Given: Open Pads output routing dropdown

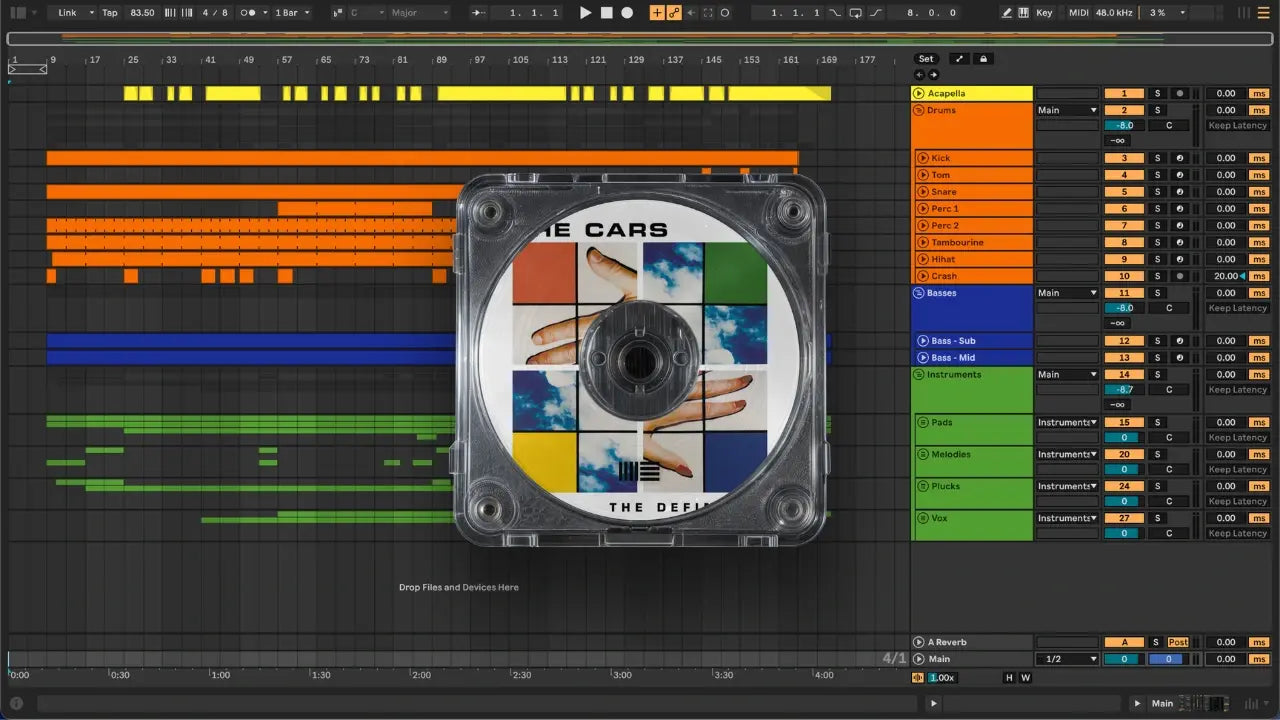Looking at the screenshot, I should [1067, 422].
